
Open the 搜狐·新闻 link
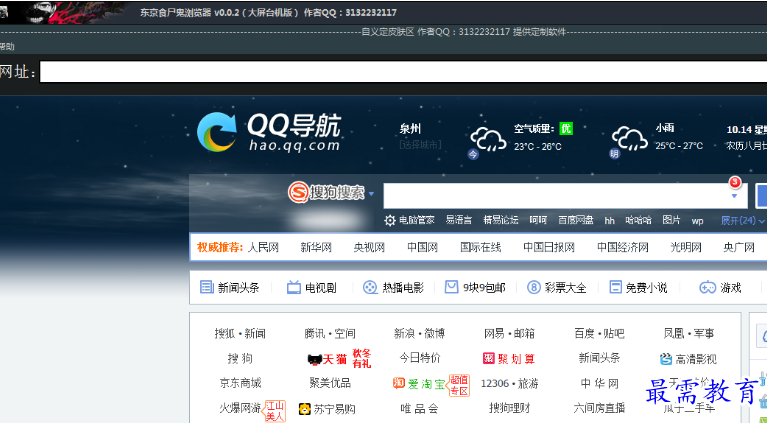click(240, 334)
